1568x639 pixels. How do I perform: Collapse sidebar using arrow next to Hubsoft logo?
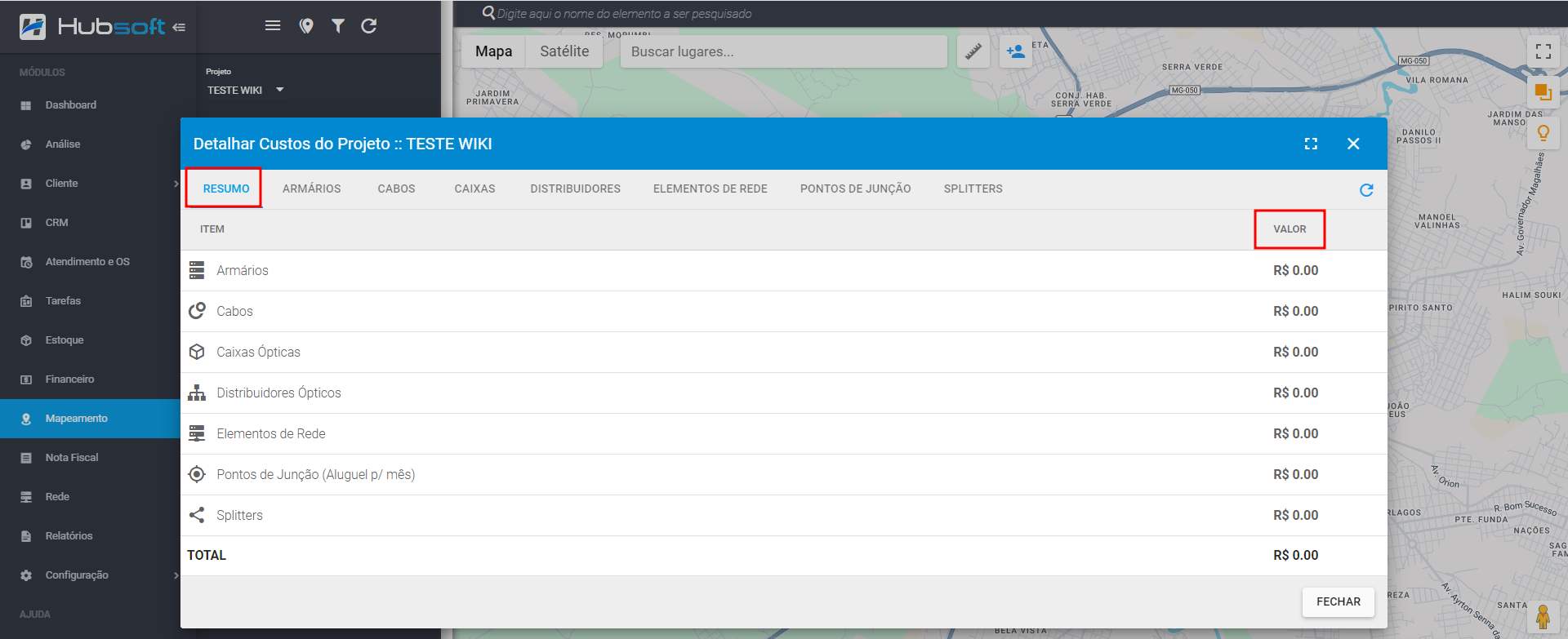179,27
